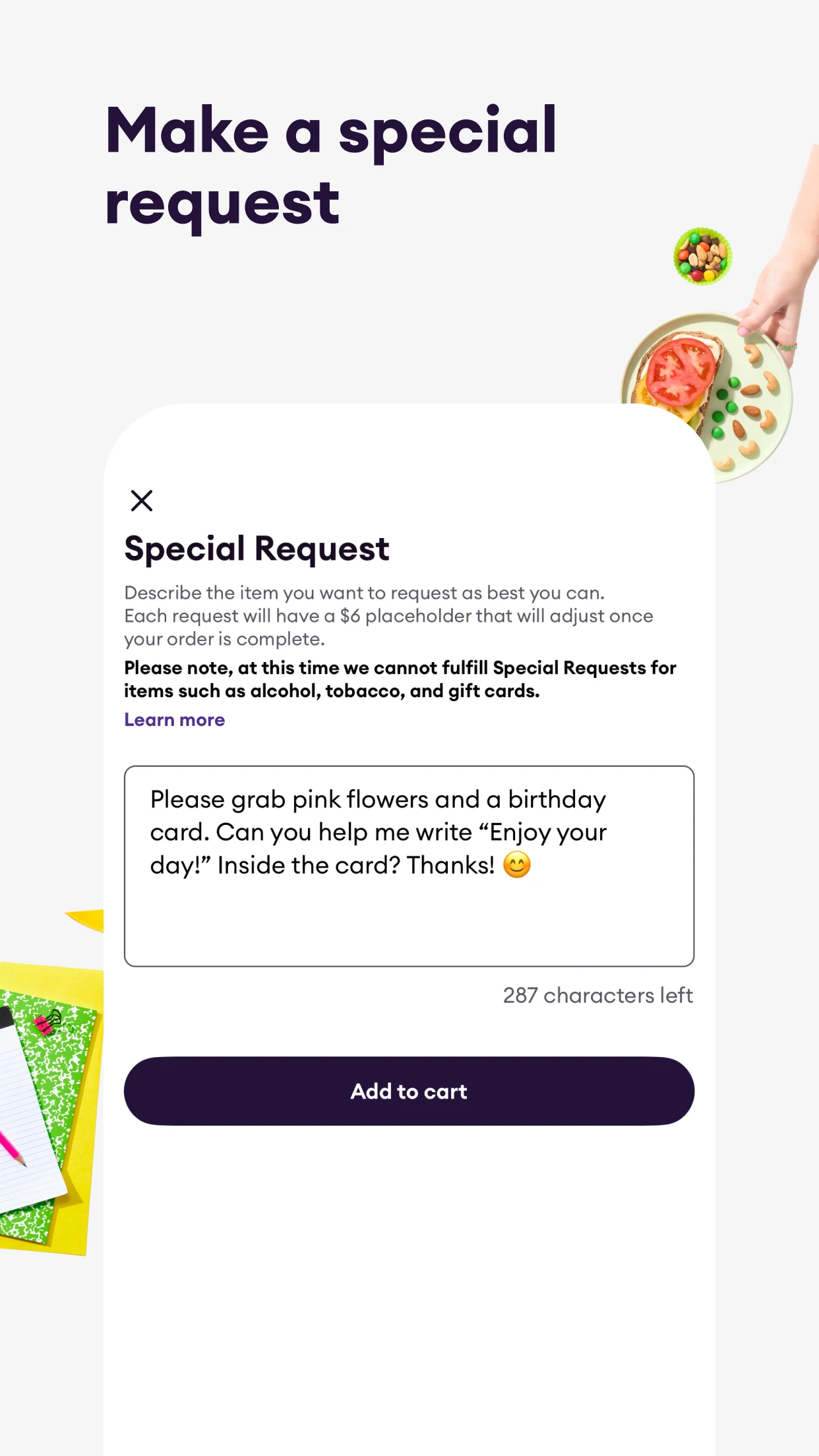
Task: Click the smiley emoji in the message
Action: (x=517, y=864)
